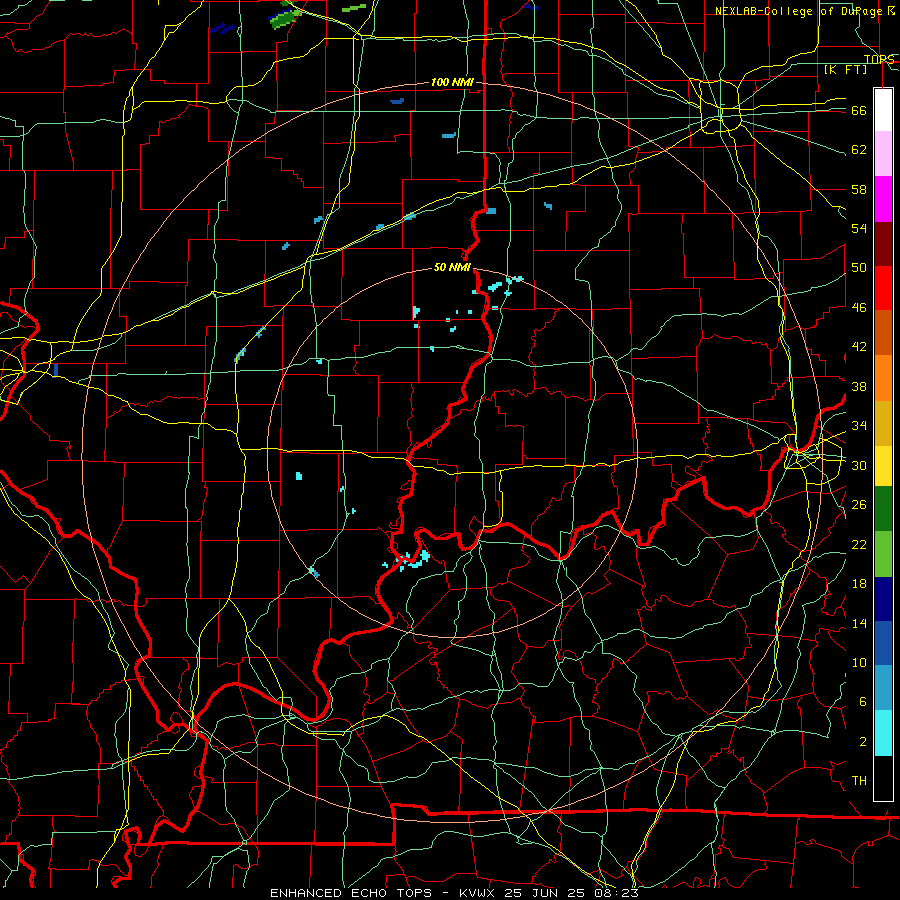
Task: Click the TH legend label
Action: click(859, 781)
